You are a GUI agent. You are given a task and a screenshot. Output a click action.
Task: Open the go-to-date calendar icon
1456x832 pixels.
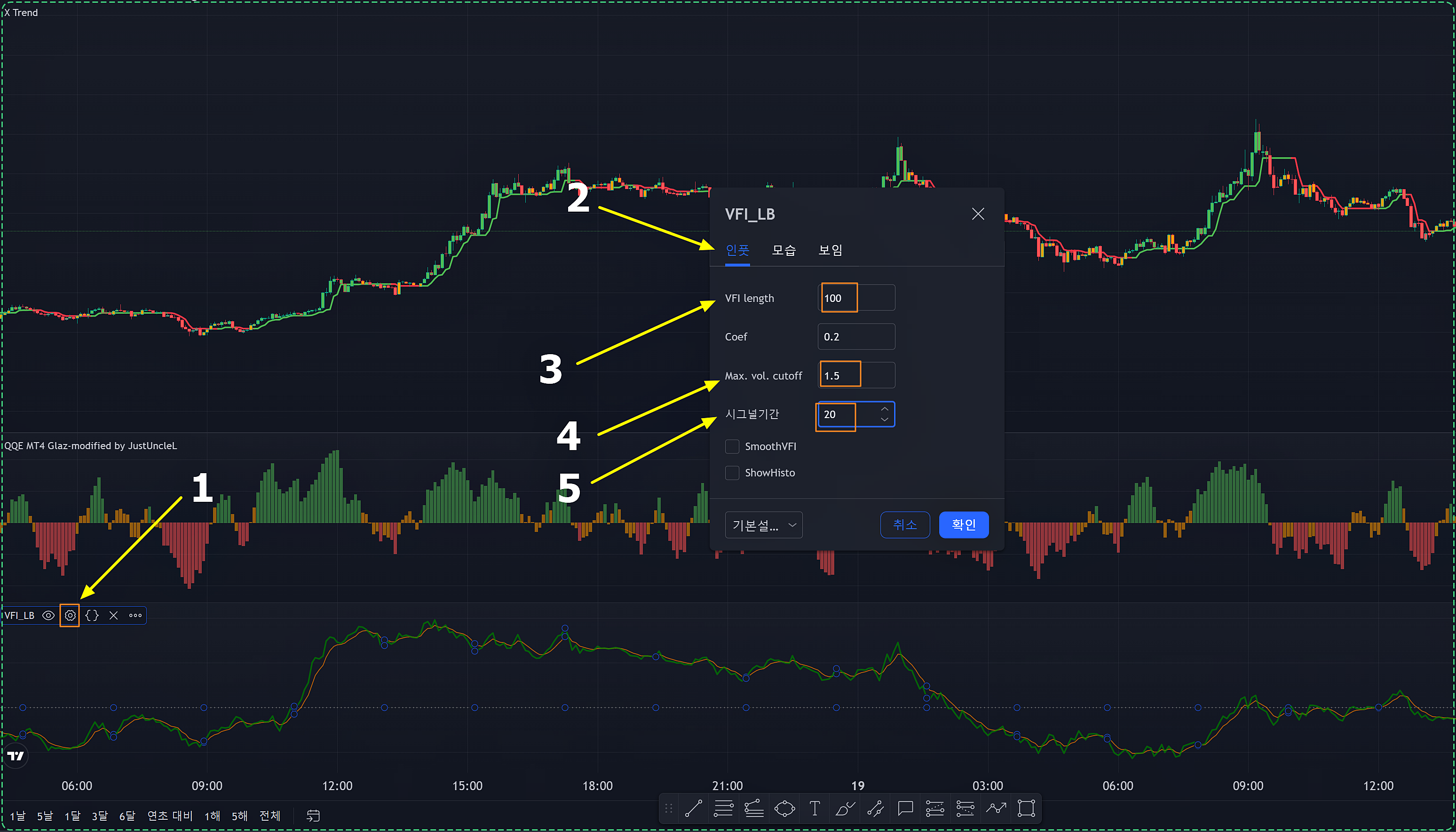[313, 816]
